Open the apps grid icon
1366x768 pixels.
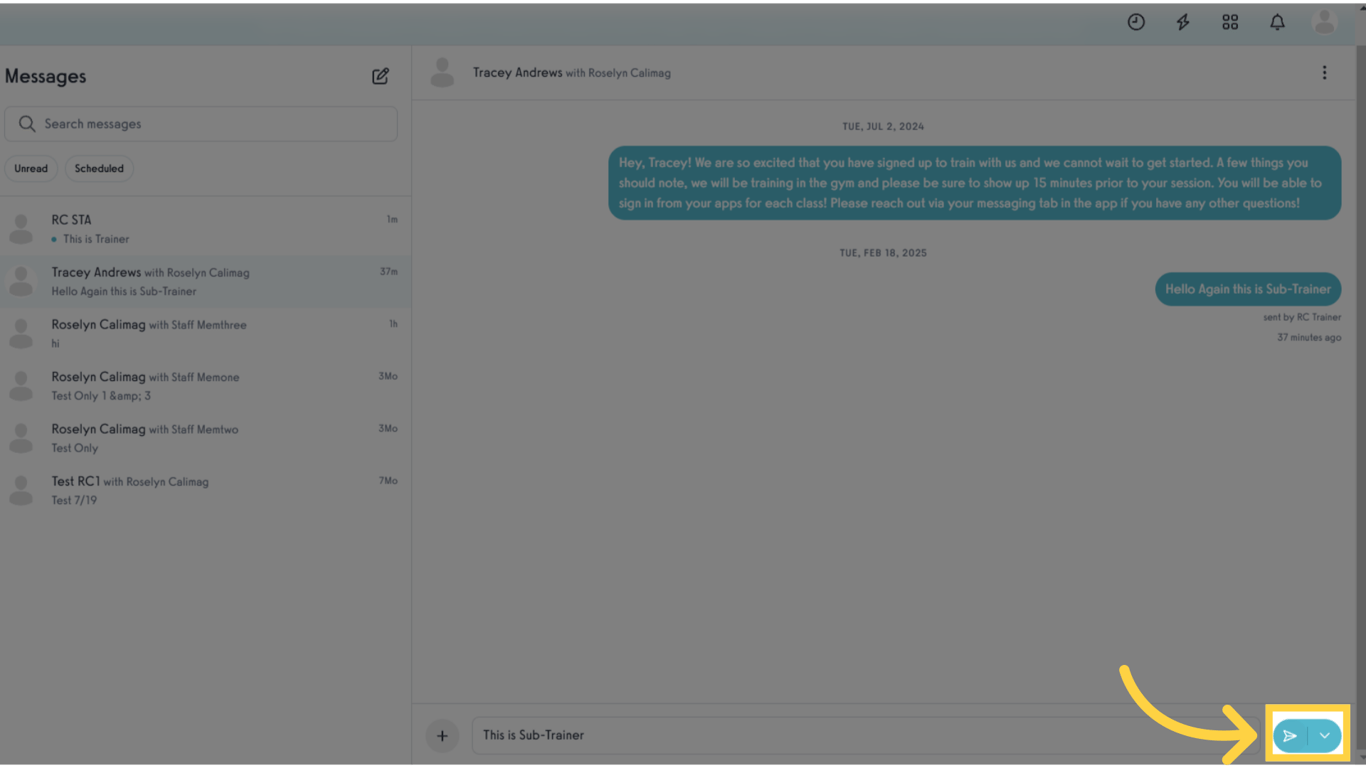click(x=1230, y=22)
